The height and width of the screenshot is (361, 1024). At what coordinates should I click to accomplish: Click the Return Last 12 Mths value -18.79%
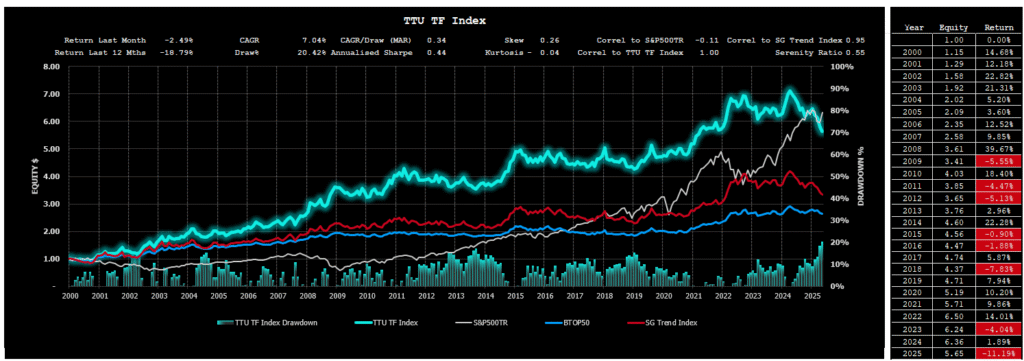(x=176, y=52)
